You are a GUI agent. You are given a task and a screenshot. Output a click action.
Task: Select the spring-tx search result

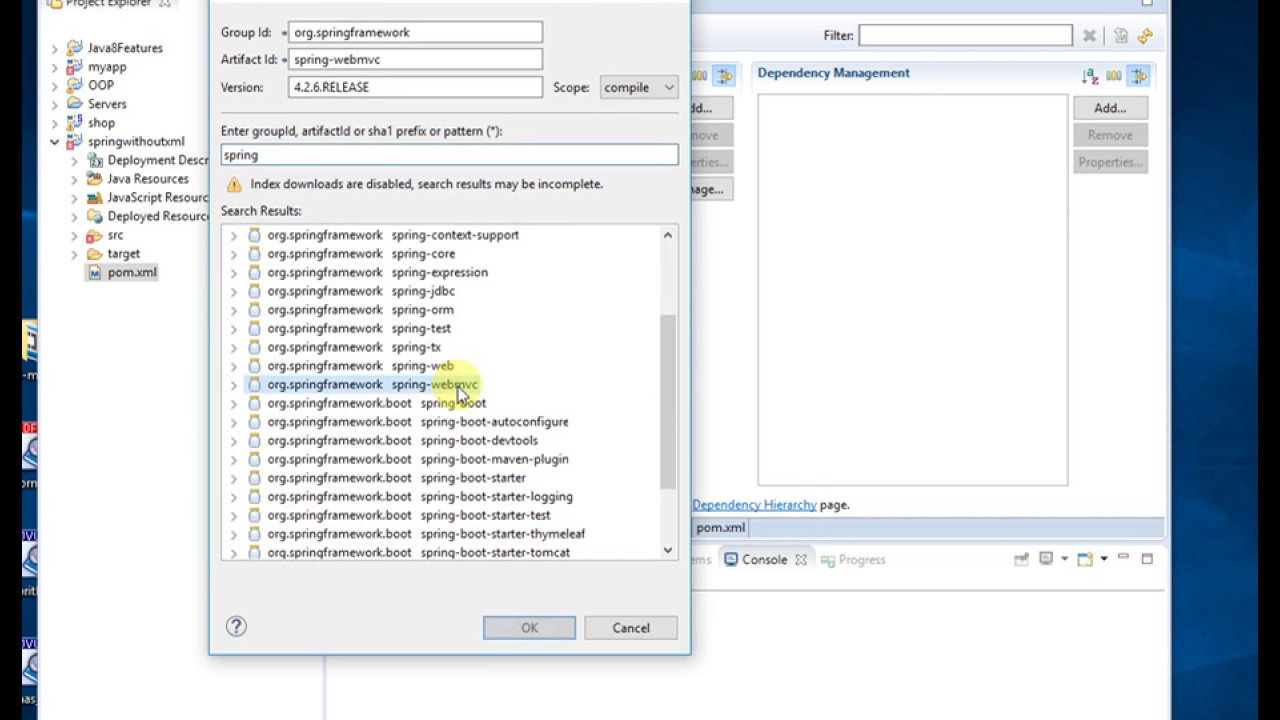tap(354, 347)
